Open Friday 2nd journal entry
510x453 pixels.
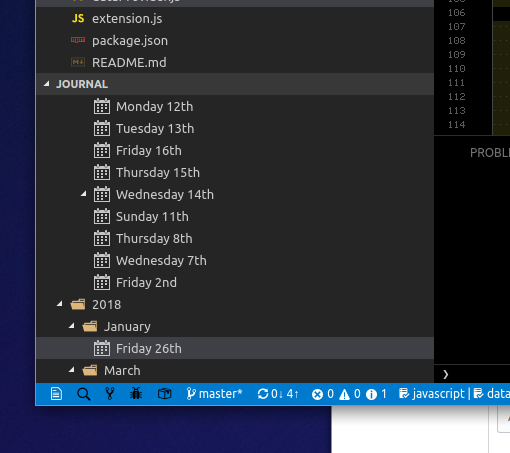235,283
